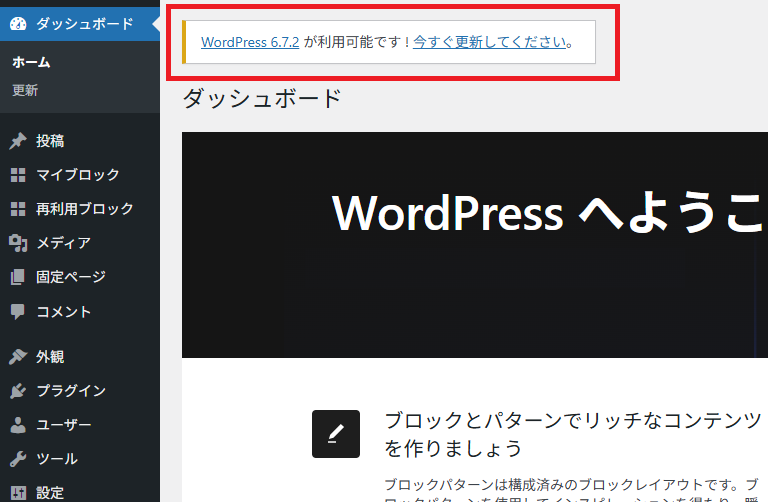Click the grid icon for マイブロック

[x=17, y=175]
